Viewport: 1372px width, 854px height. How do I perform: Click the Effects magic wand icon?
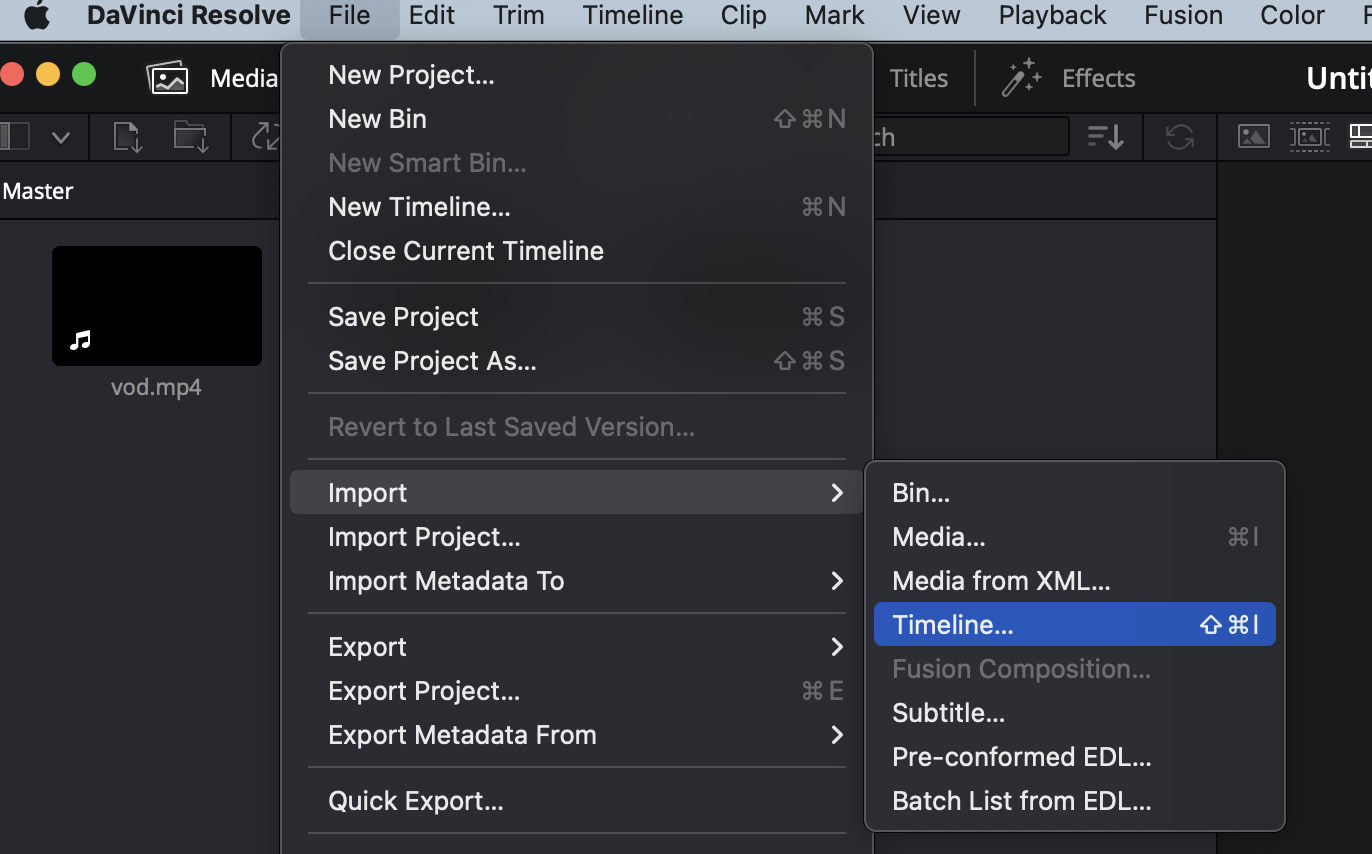1021,78
